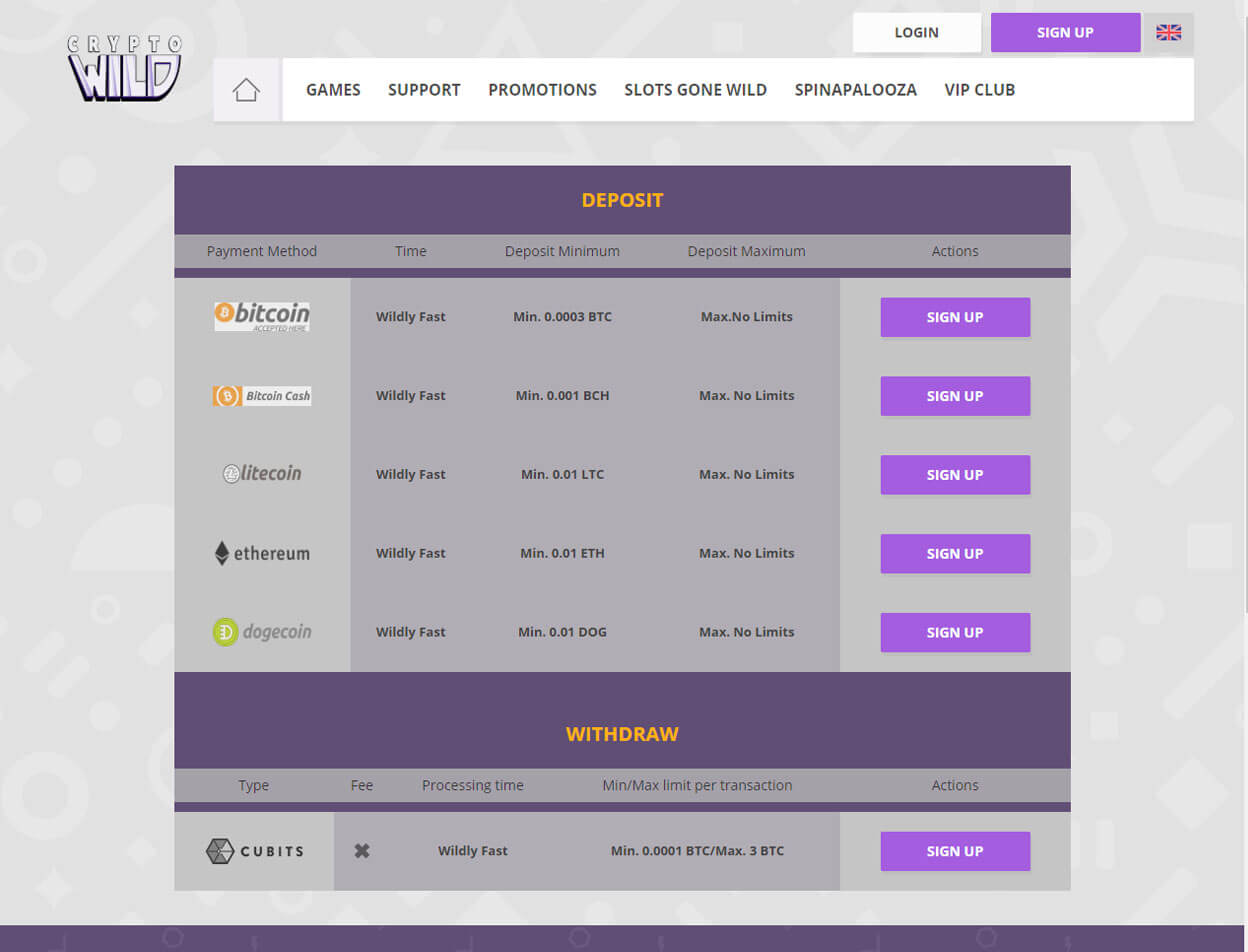Click the Fee column header
Screen dimensions: 1248x952
pyautogui.click(x=362, y=785)
